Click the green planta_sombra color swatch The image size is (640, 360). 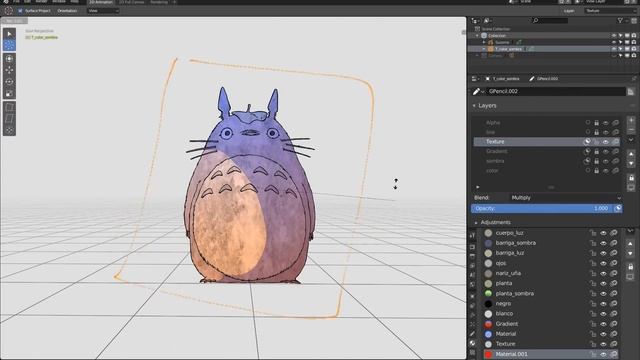click(x=488, y=293)
